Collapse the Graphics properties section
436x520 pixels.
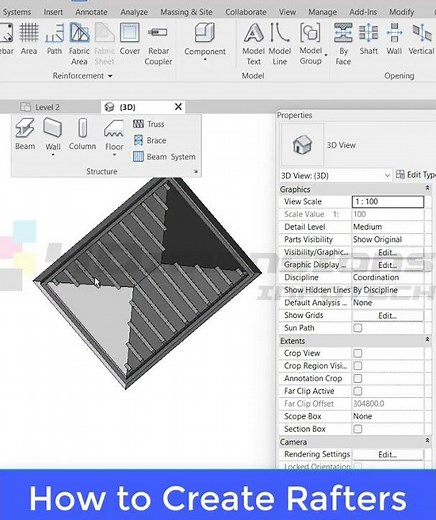click(427, 188)
